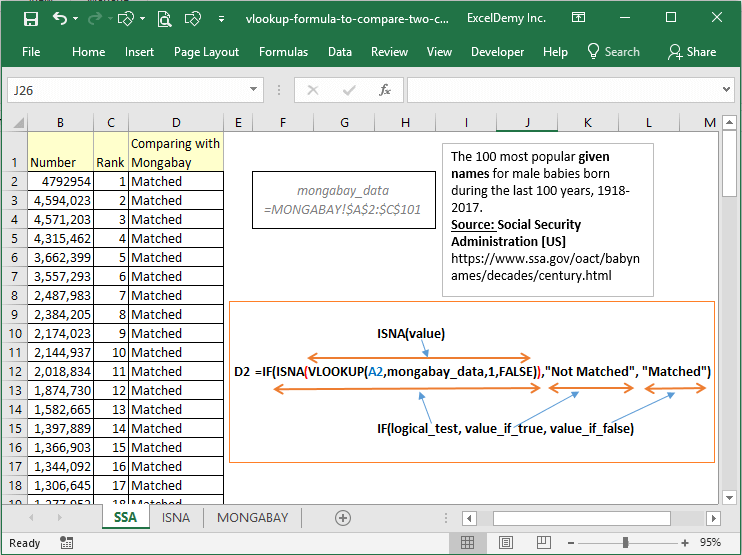
Task: Click the Search lightbulb box
Action: coord(614,52)
